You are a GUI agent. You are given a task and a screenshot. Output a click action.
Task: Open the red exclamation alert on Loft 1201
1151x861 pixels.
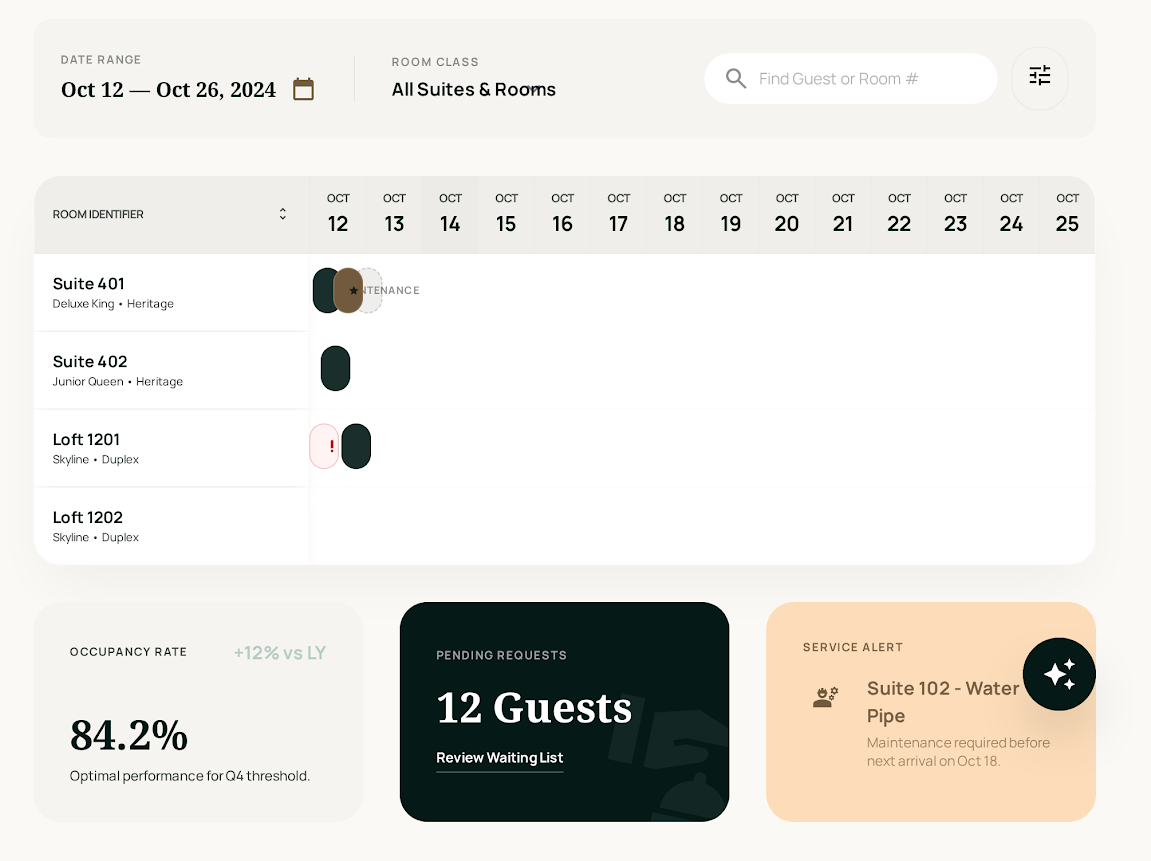pos(325,446)
